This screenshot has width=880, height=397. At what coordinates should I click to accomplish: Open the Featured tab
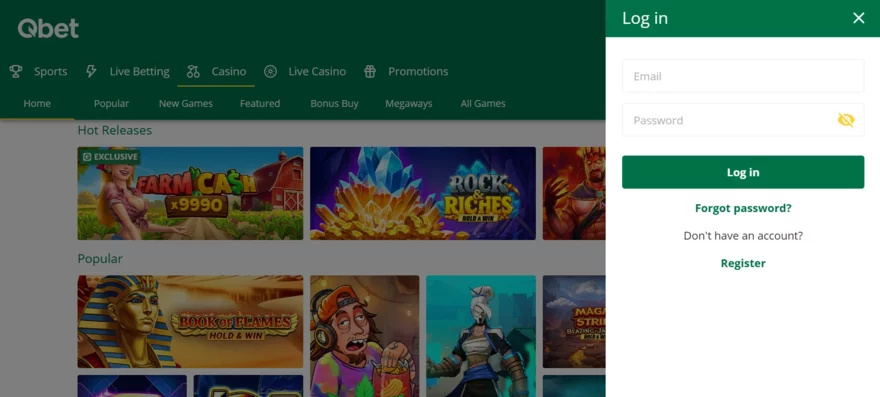point(260,103)
